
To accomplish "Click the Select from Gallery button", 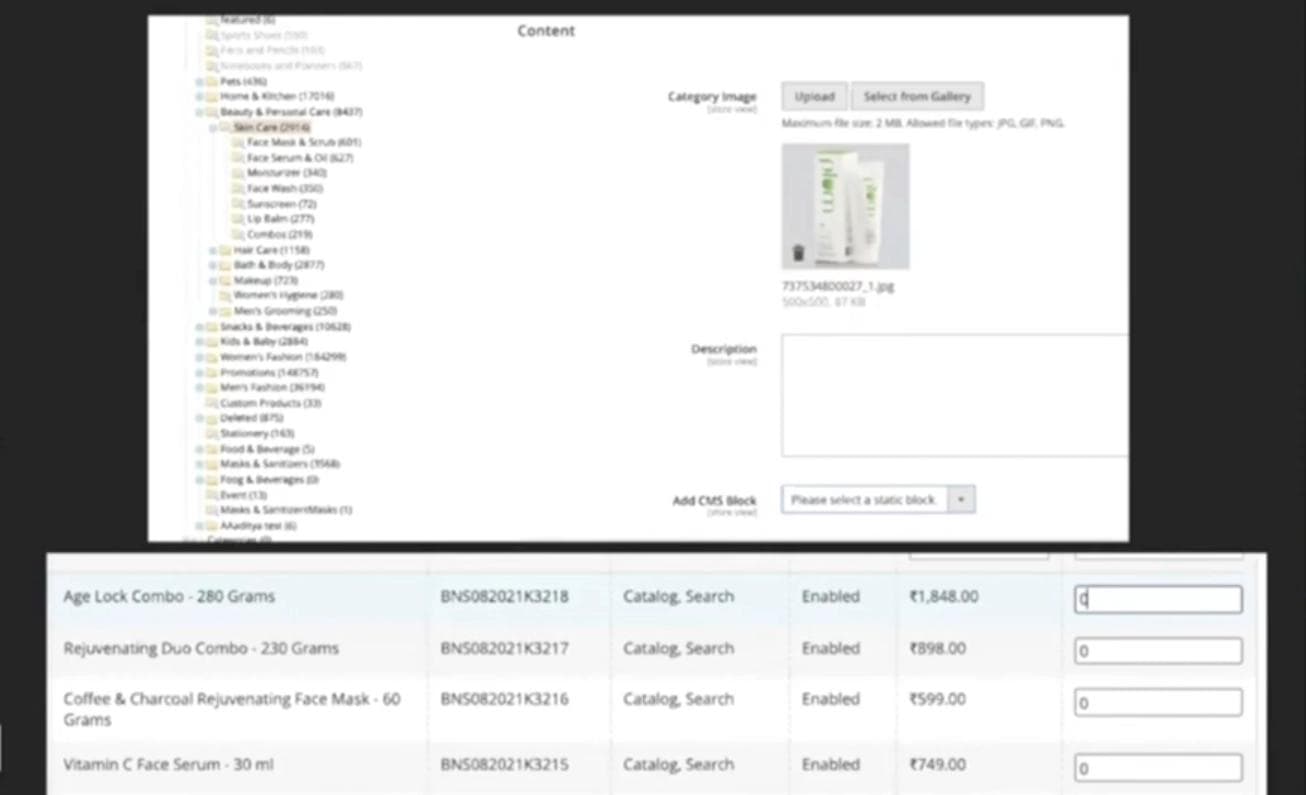I will click(917, 96).
